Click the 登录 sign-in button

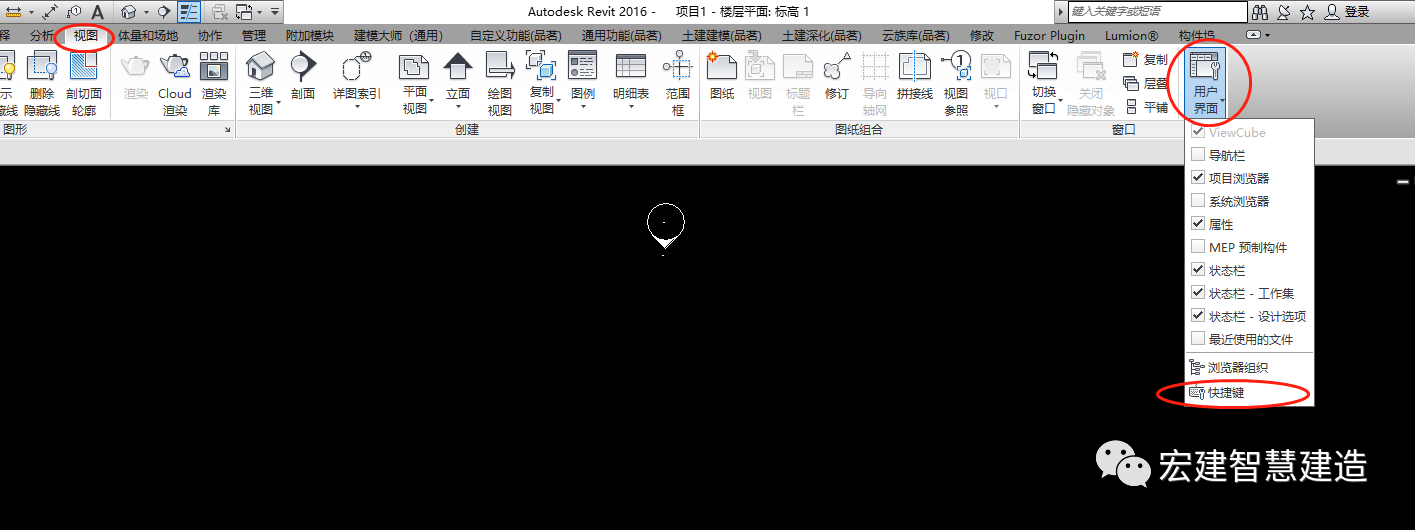[x=1347, y=12]
